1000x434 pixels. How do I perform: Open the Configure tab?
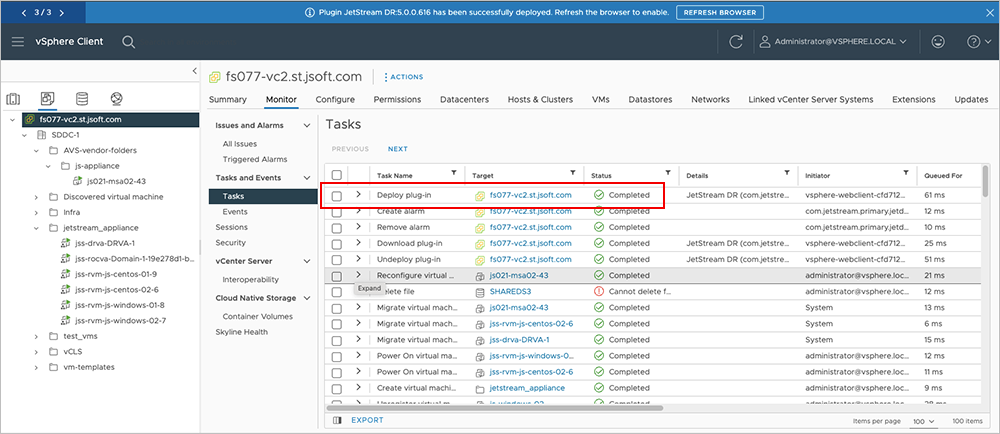click(335, 100)
